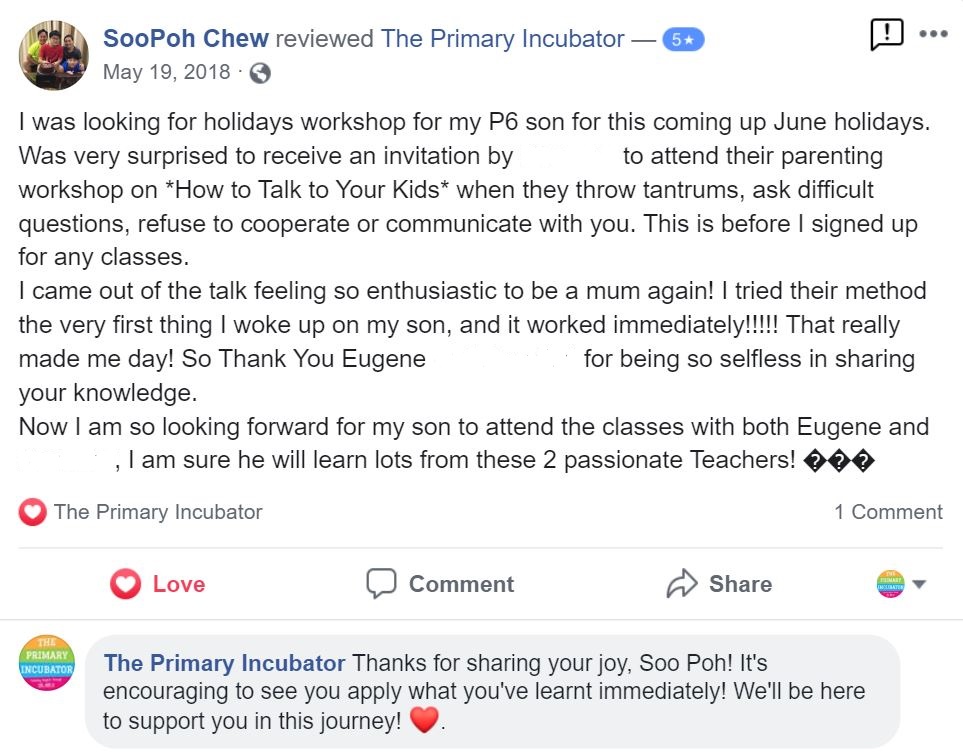
Task: Open the three-dots post options menu
Action: pos(933,34)
